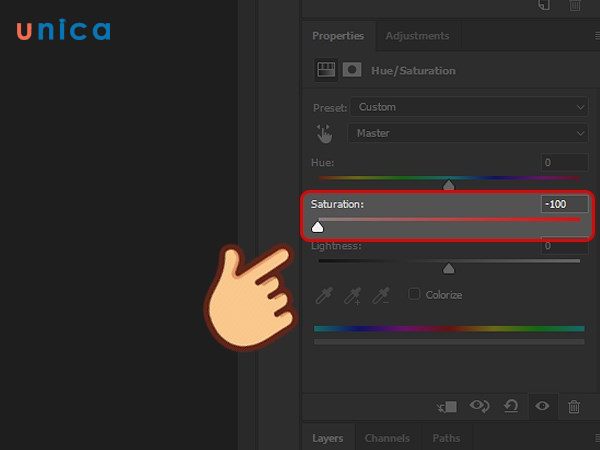The height and width of the screenshot is (450, 600).
Task: Click the Lightness value input field
Action: point(564,246)
